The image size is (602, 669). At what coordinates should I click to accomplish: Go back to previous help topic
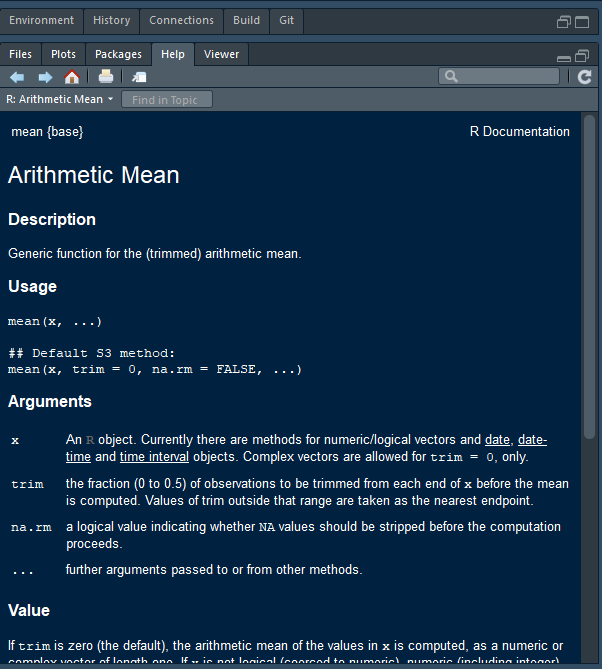[x=17, y=77]
